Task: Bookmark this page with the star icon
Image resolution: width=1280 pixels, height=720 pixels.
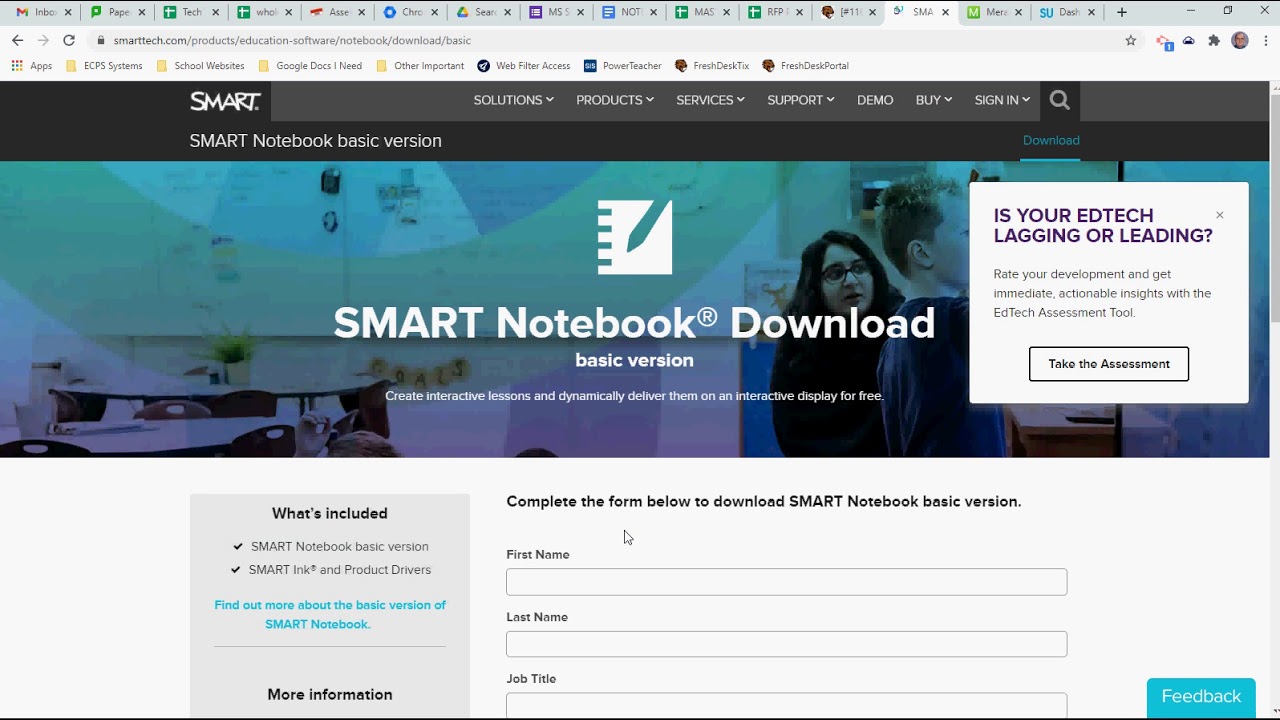Action: [x=1131, y=40]
